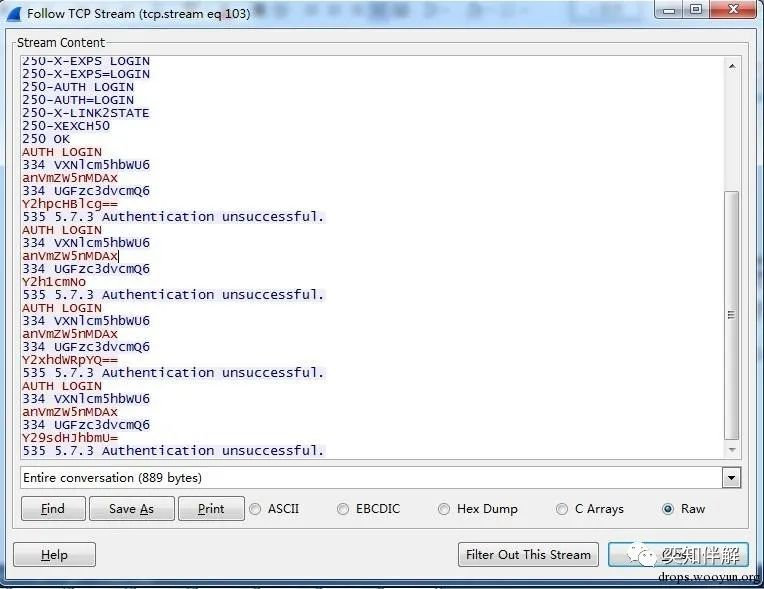Open the Entire conversation dropdown arrow

[731, 478]
